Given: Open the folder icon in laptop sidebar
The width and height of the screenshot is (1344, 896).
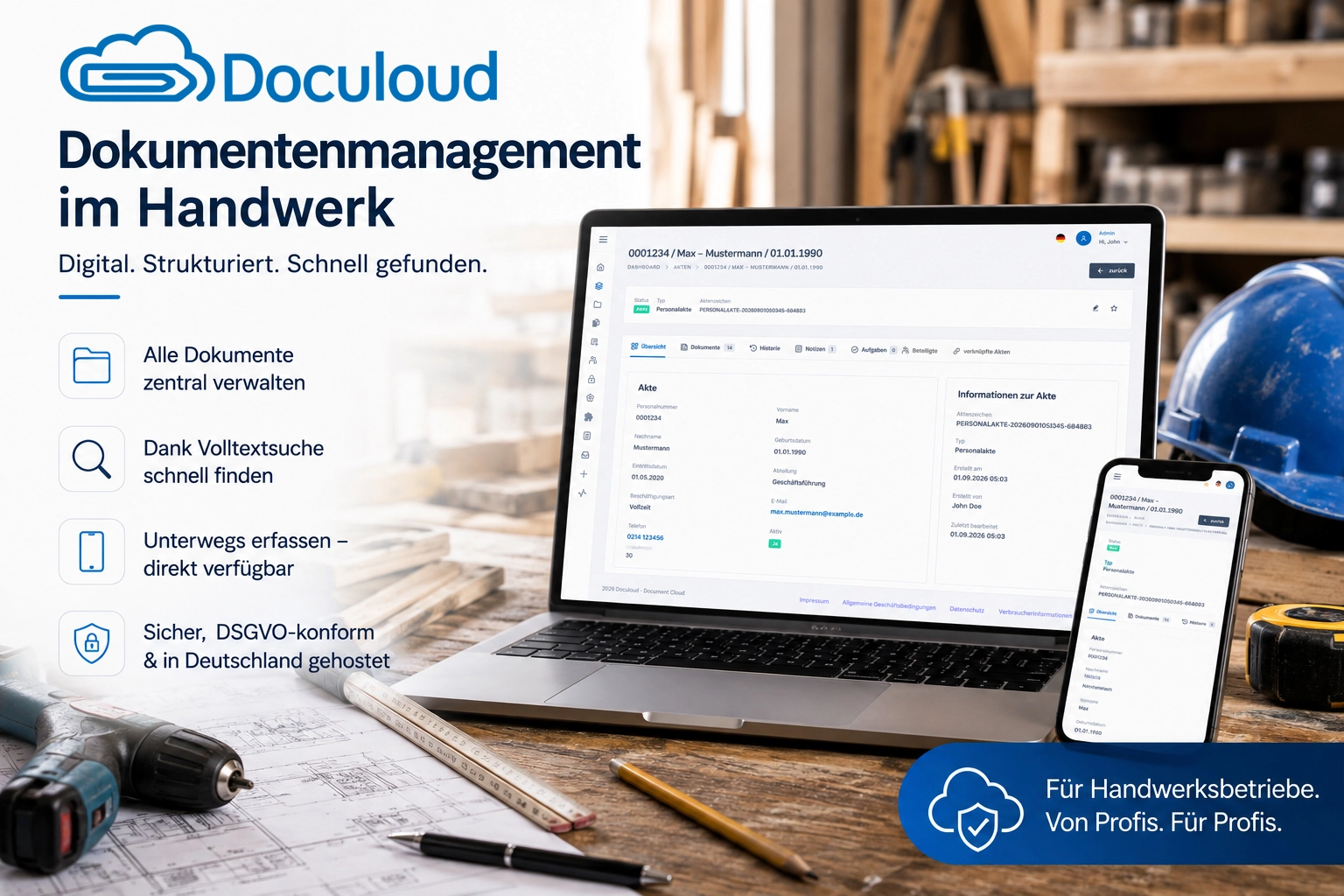Looking at the screenshot, I should [598, 304].
